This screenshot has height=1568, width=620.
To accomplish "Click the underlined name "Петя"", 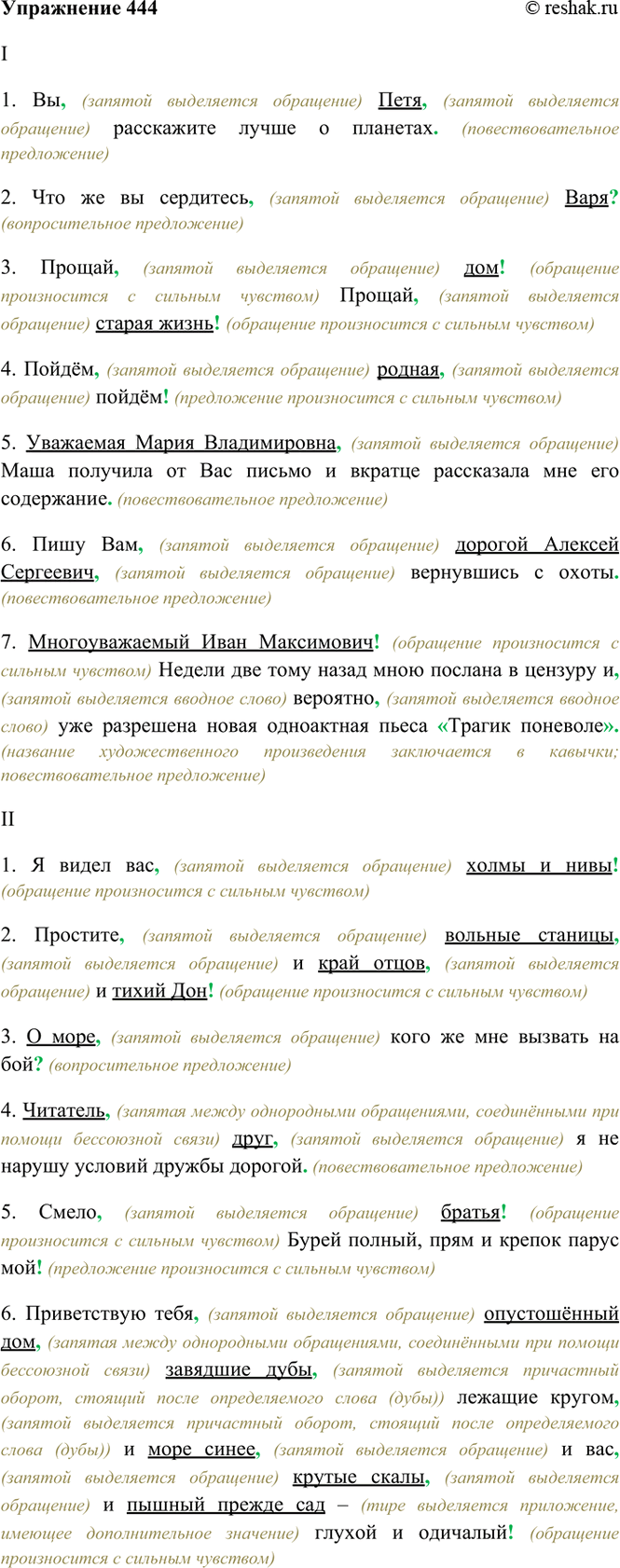I will 400,101.
